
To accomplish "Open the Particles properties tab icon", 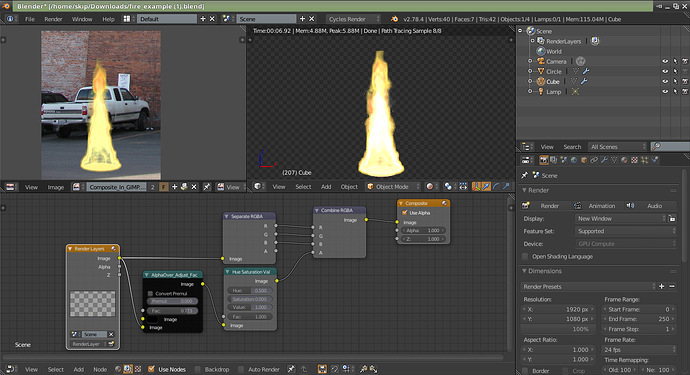I will tap(644, 160).
